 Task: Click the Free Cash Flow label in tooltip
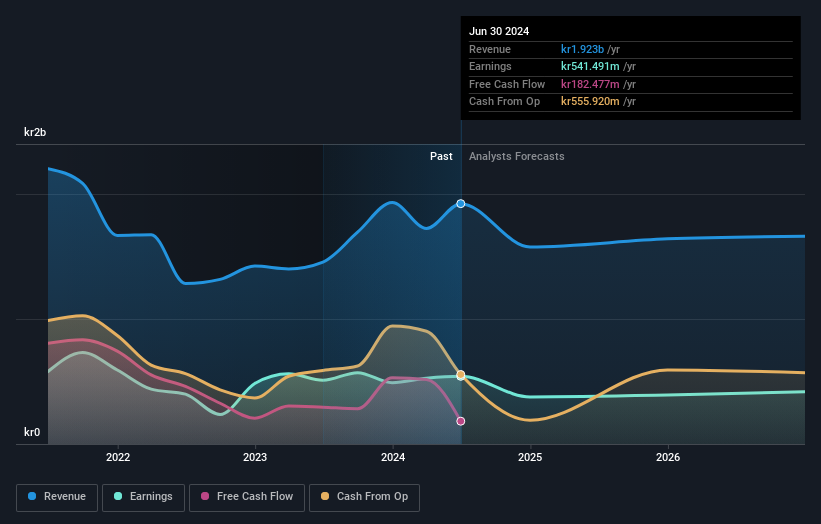coord(507,84)
